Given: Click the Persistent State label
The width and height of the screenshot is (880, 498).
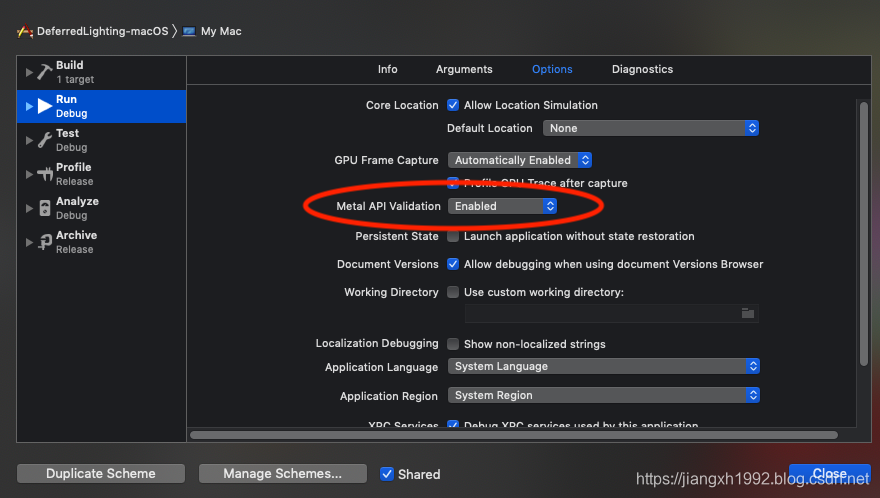Looking at the screenshot, I should pyautogui.click(x=397, y=236).
